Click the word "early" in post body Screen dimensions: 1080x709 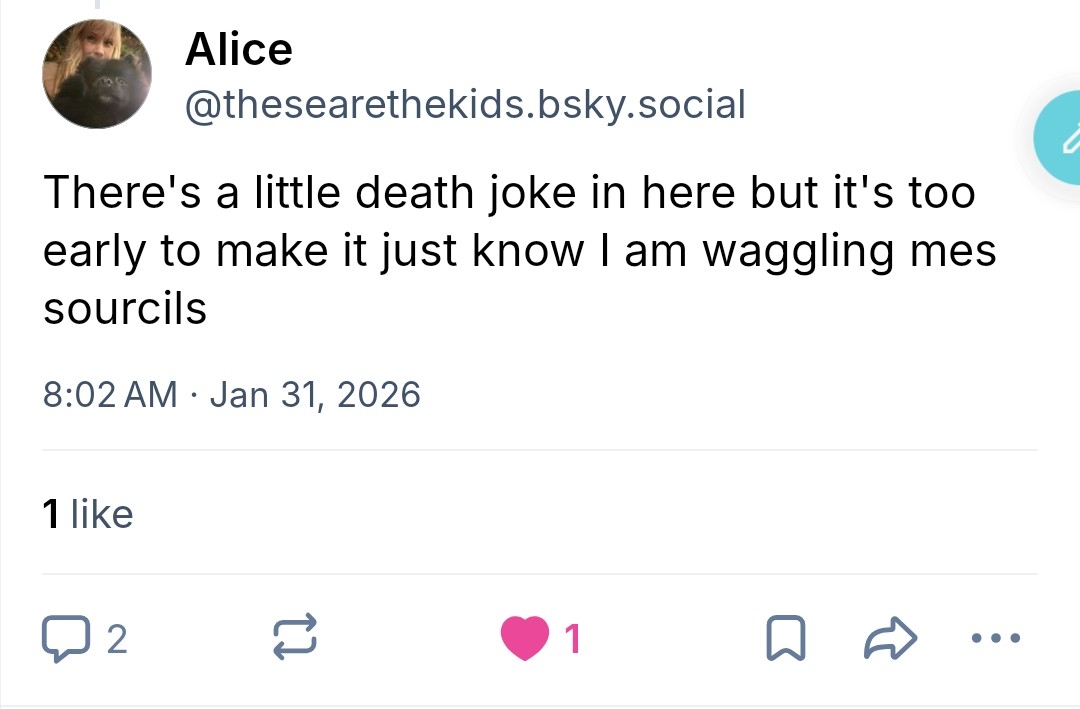(x=93, y=251)
